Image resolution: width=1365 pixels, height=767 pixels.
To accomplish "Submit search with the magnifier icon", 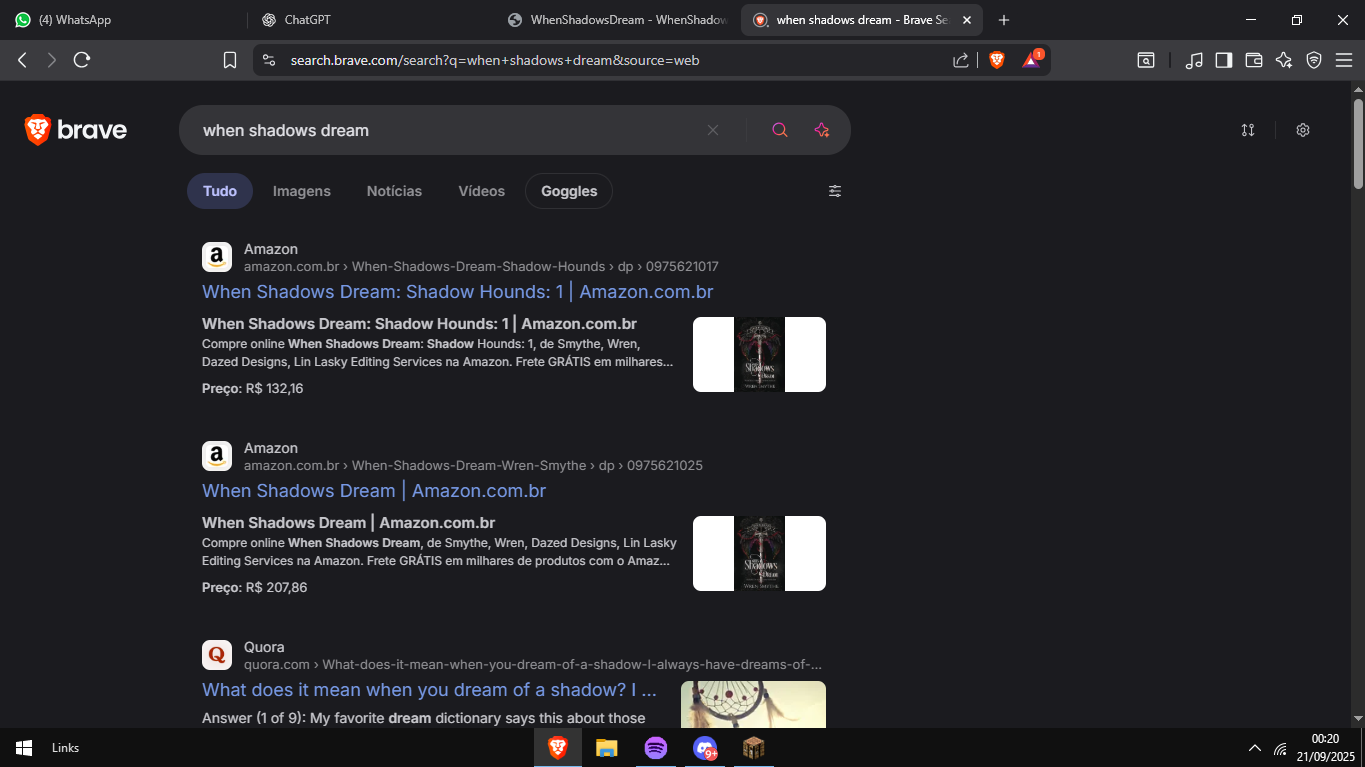I will (780, 130).
